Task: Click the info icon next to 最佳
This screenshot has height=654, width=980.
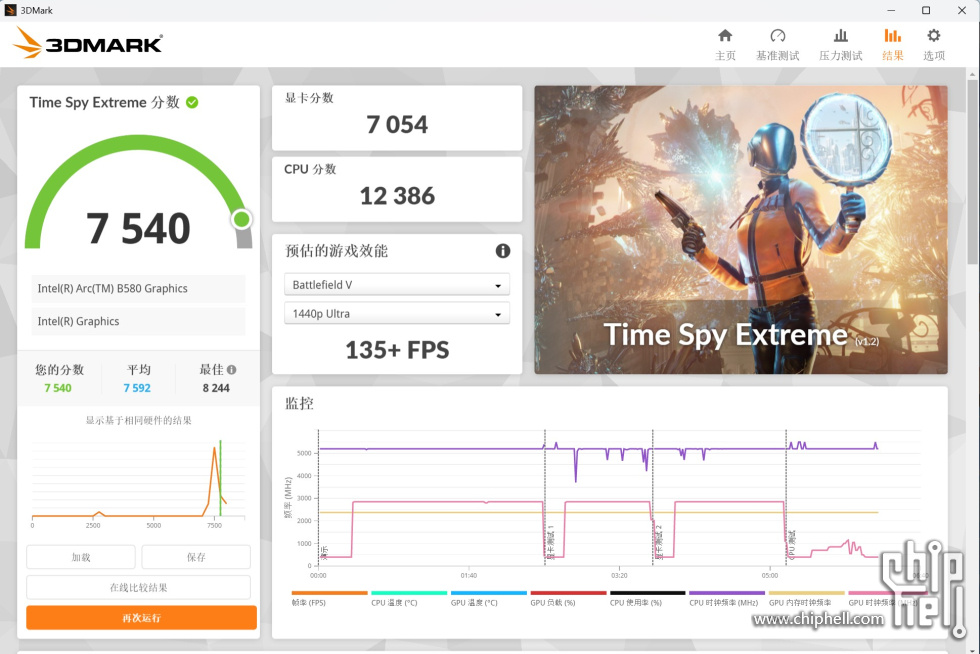Action: point(232,370)
